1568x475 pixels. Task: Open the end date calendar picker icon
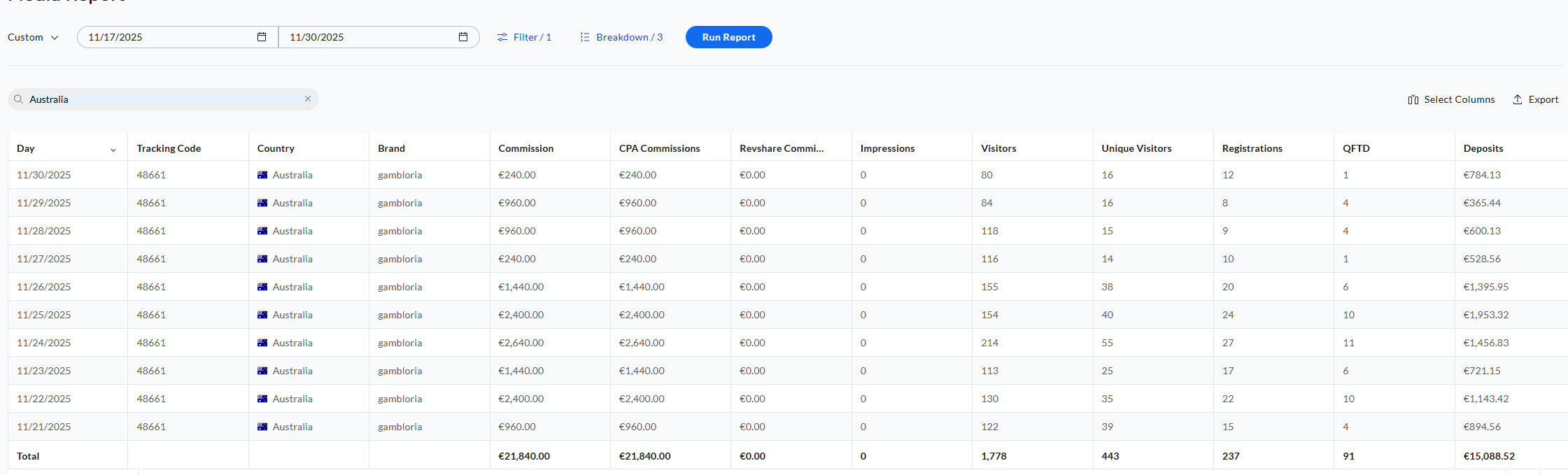(x=463, y=37)
